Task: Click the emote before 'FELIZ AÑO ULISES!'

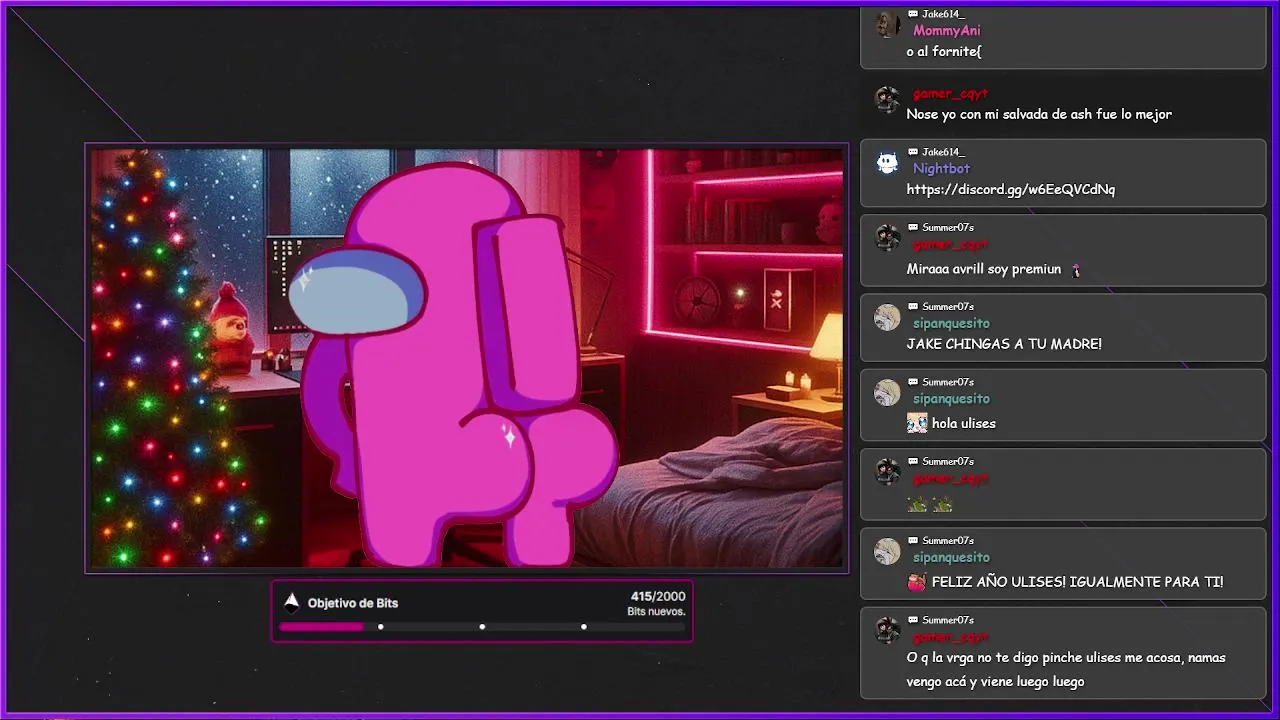Action: click(x=917, y=582)
